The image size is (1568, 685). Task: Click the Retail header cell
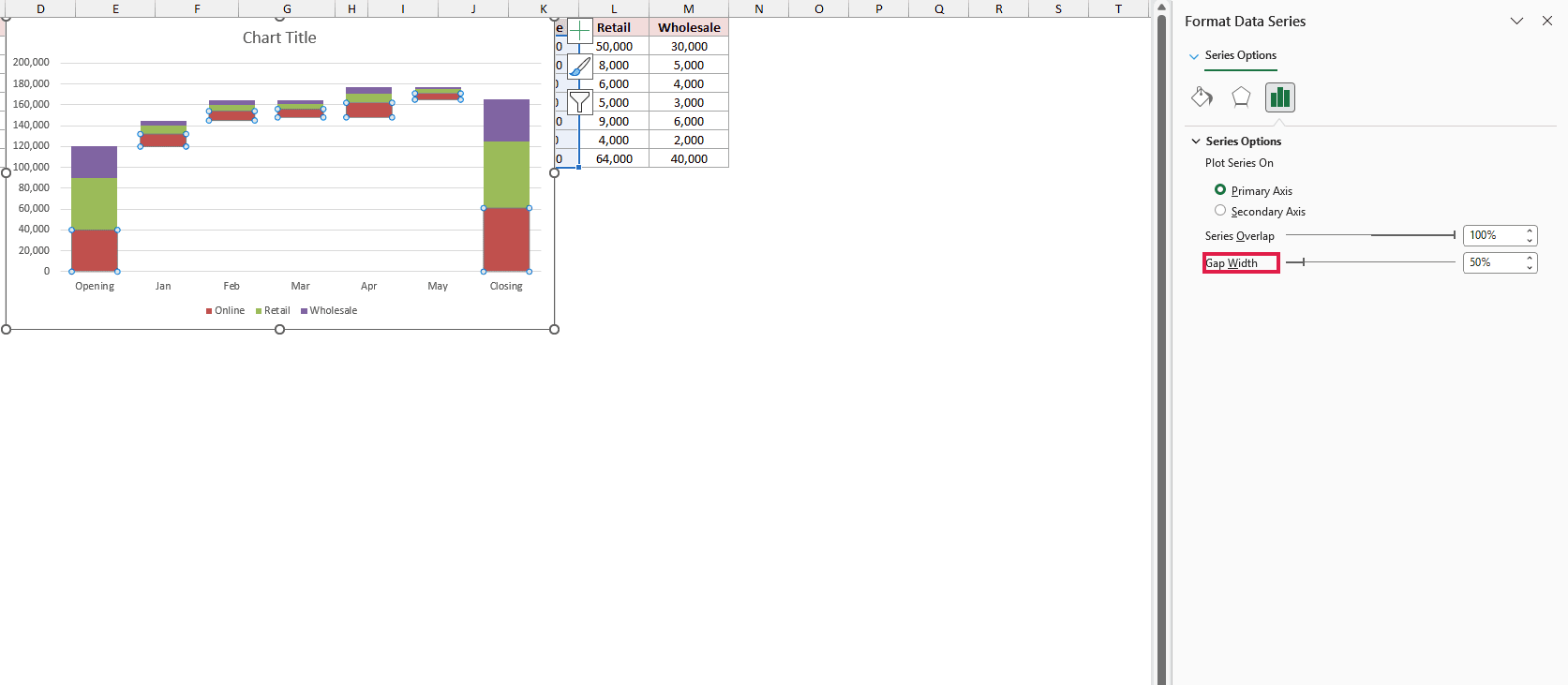coord(614,27)
